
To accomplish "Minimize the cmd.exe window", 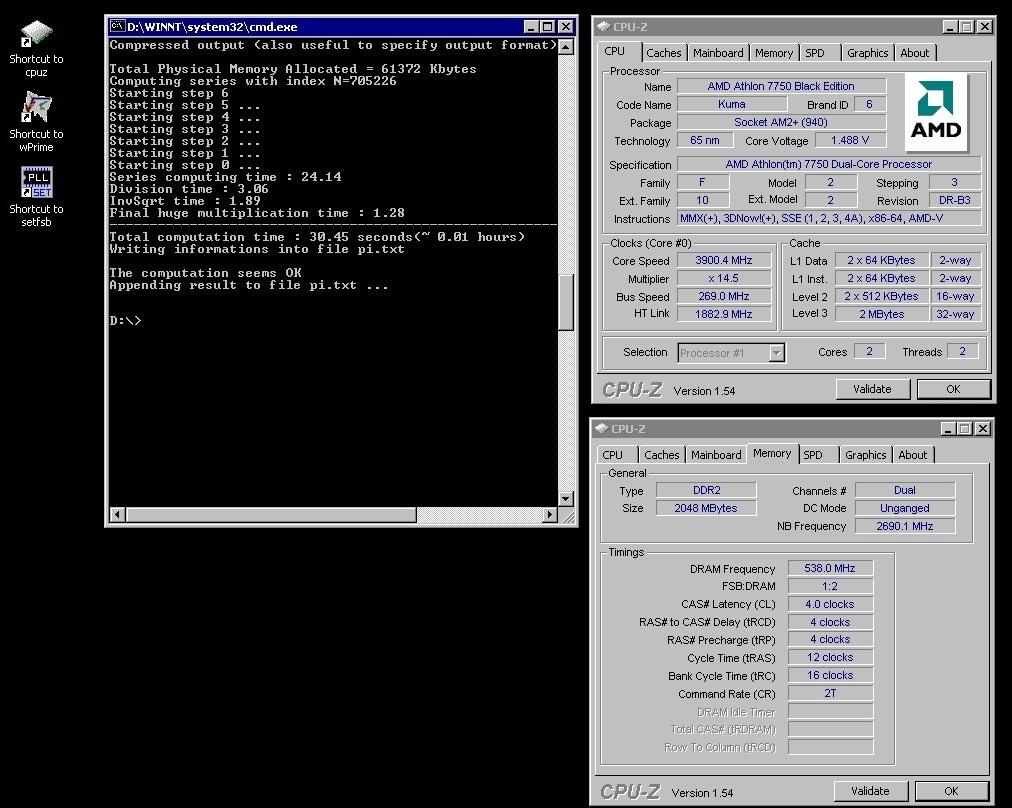I will click(531, 26).
